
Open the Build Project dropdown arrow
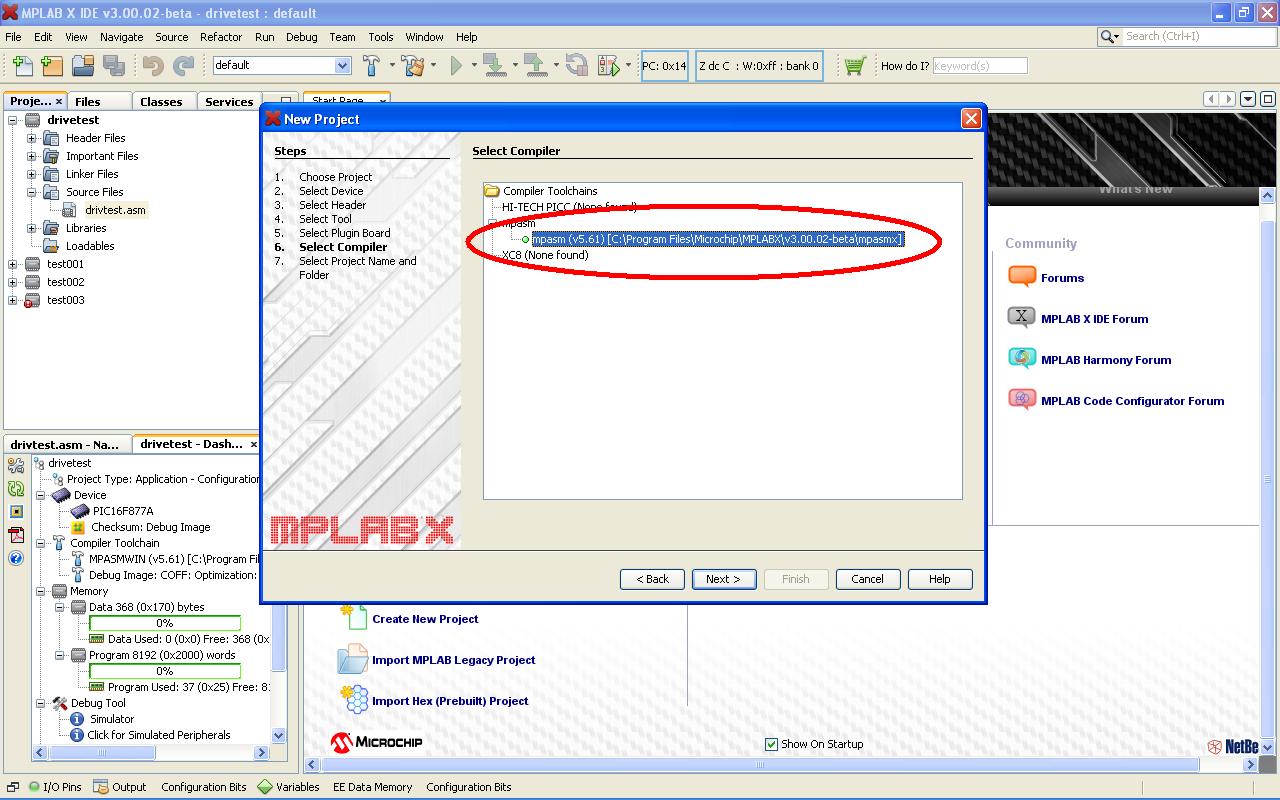pyautogui.click(x=390, y=65)
